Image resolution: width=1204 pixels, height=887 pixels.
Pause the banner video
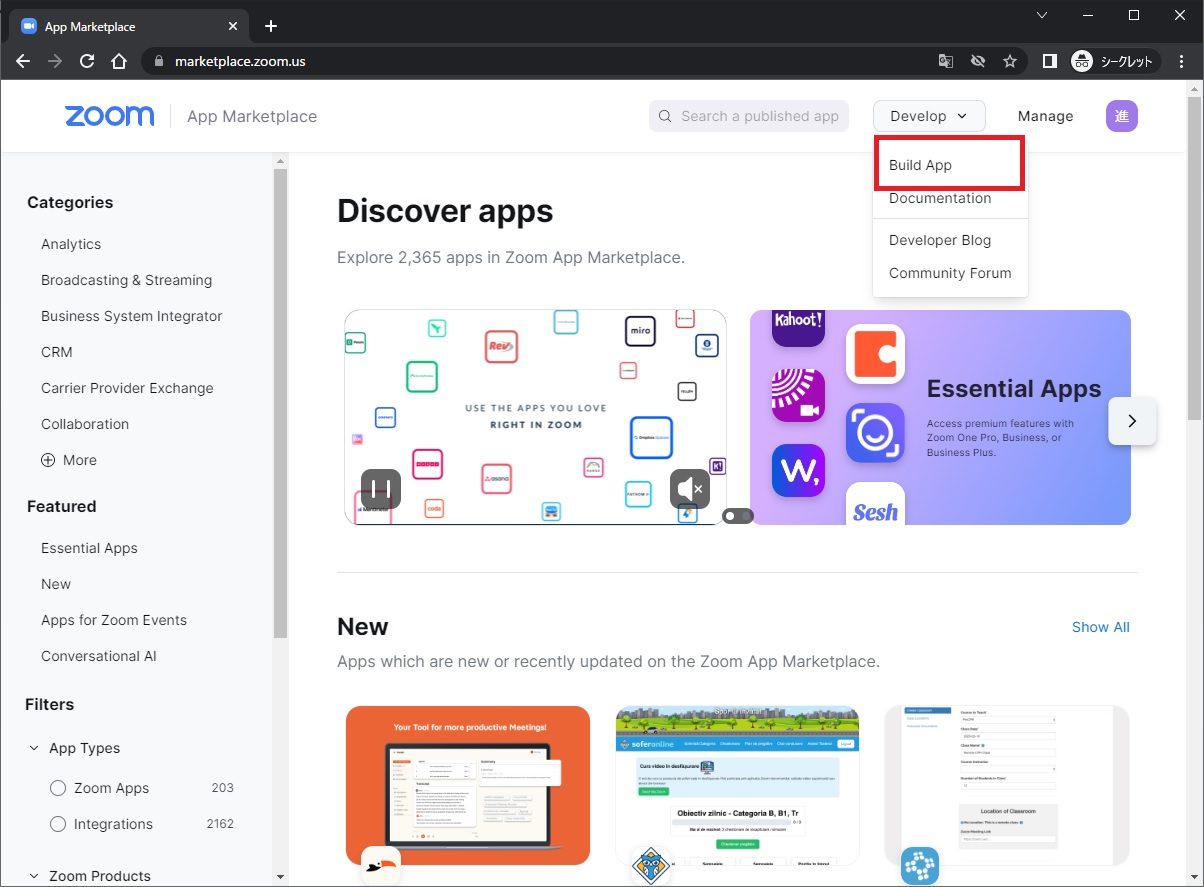pos(381,489)
